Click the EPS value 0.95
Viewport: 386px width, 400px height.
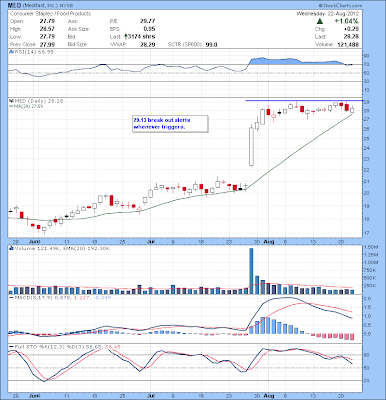coord(149,29)
